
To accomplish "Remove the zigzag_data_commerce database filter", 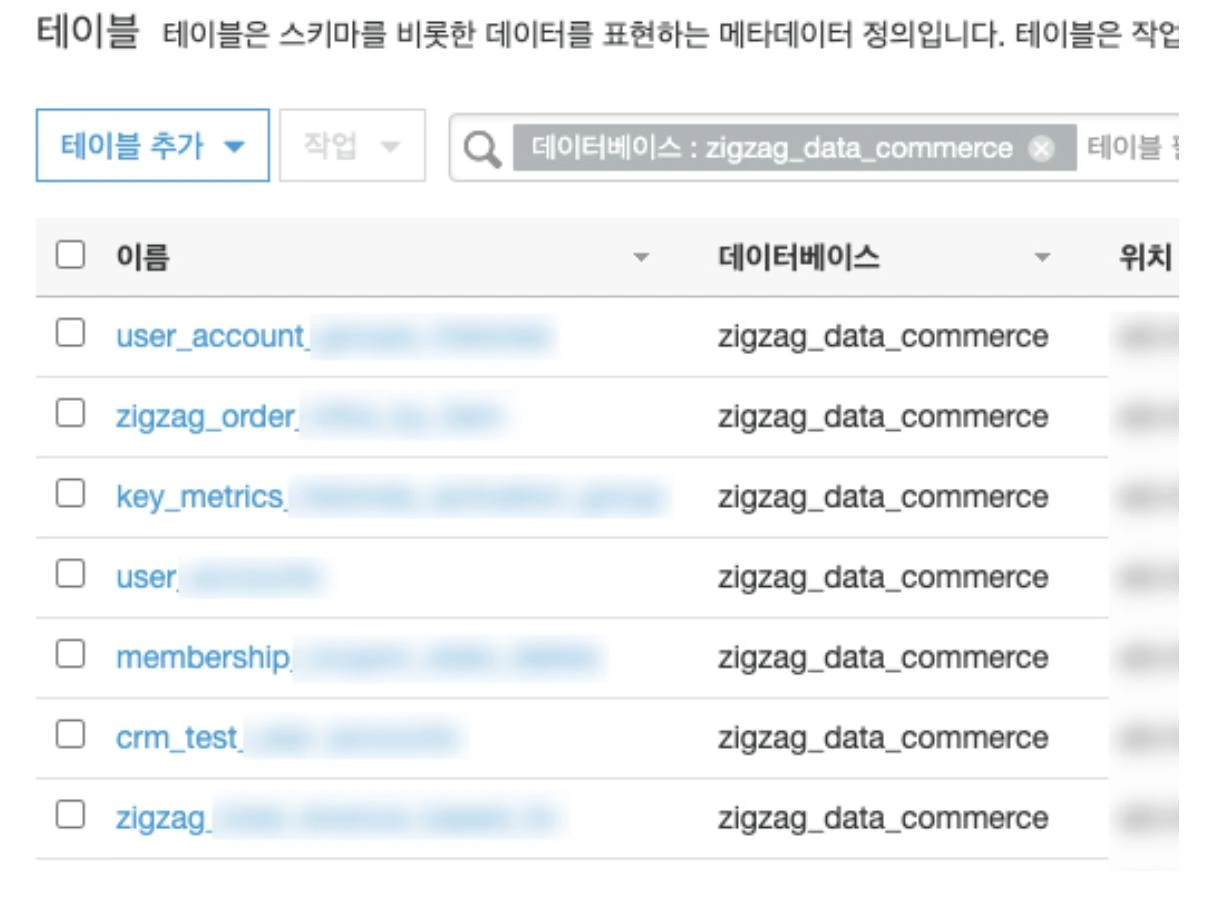I will [1041, 148].
